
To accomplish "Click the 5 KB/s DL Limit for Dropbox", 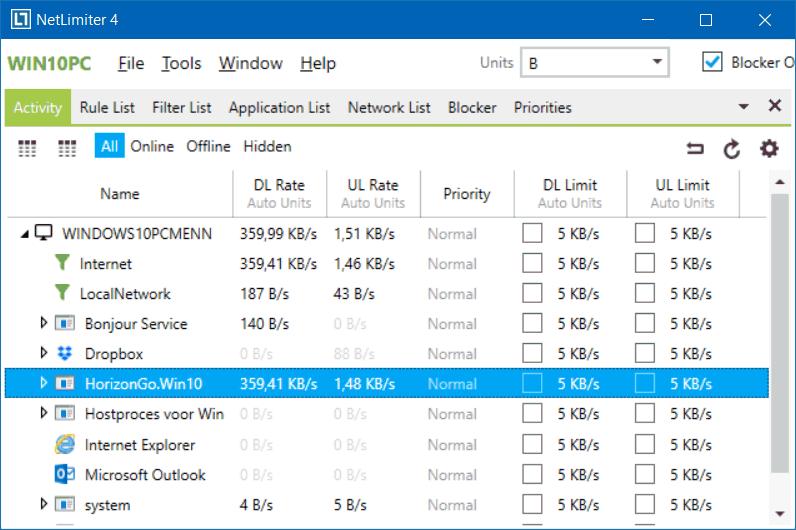I will click(x=578, y=354).
